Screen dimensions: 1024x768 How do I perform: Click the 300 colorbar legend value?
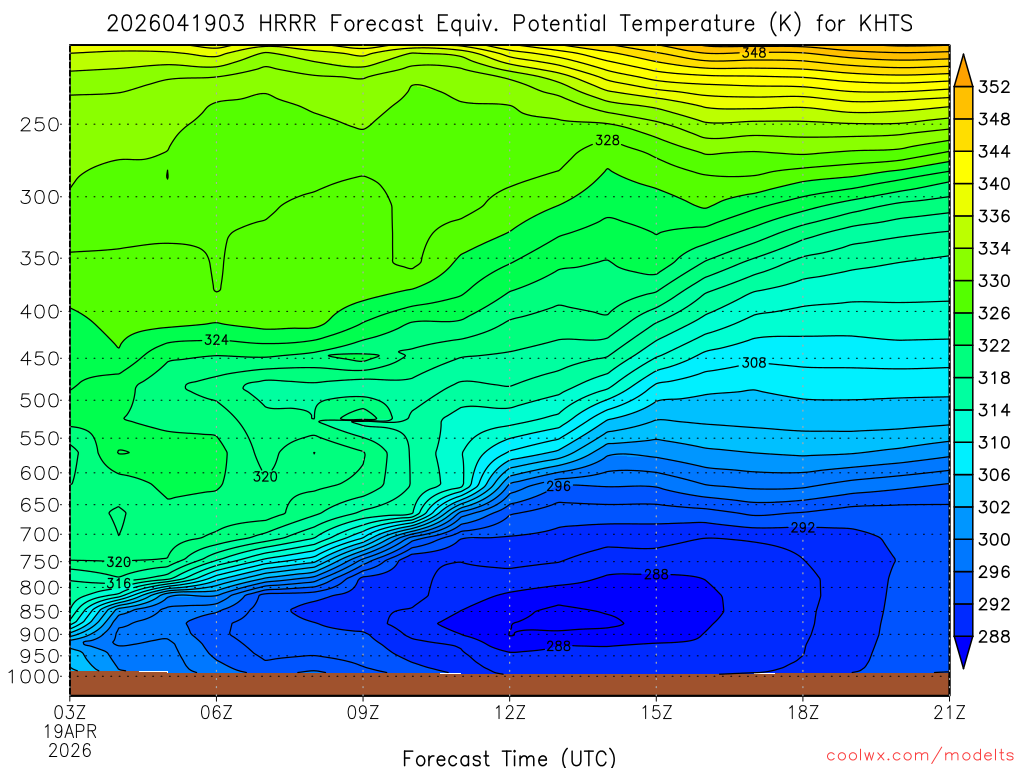coord(994,539)
